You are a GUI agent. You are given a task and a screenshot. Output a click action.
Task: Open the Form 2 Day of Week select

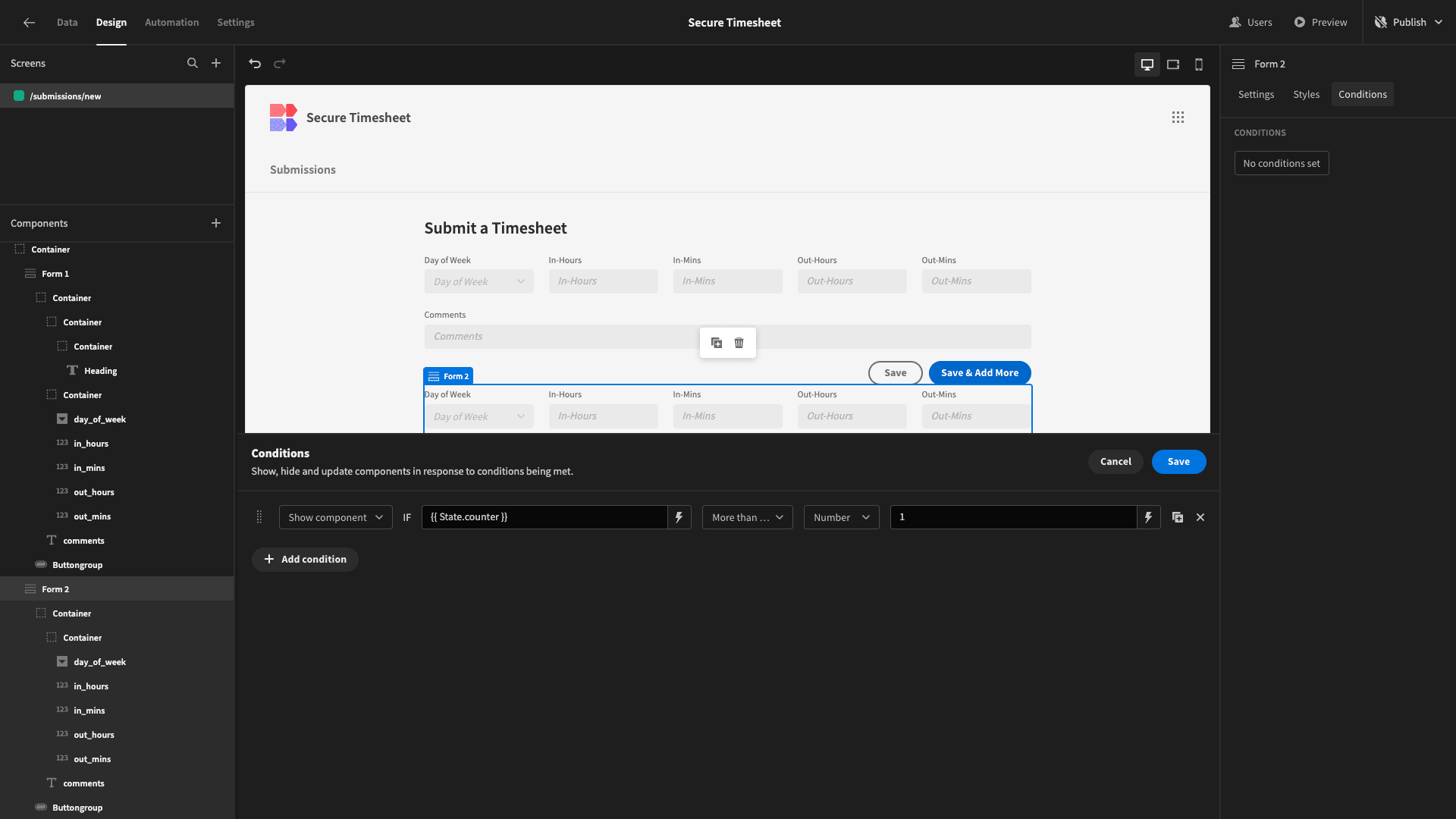pos(479,416)
